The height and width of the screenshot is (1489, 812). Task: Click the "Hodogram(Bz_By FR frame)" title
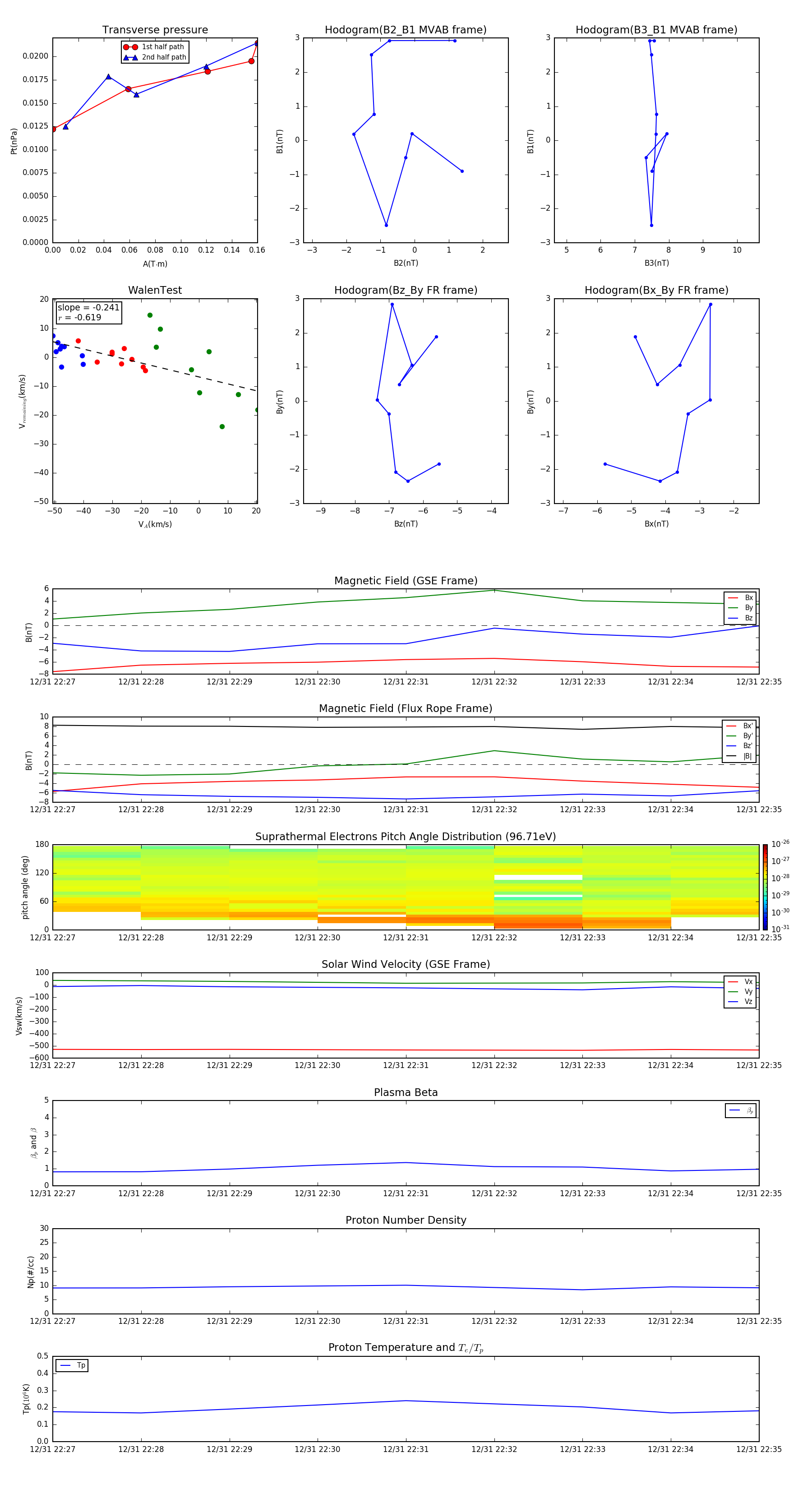(406, 290)
